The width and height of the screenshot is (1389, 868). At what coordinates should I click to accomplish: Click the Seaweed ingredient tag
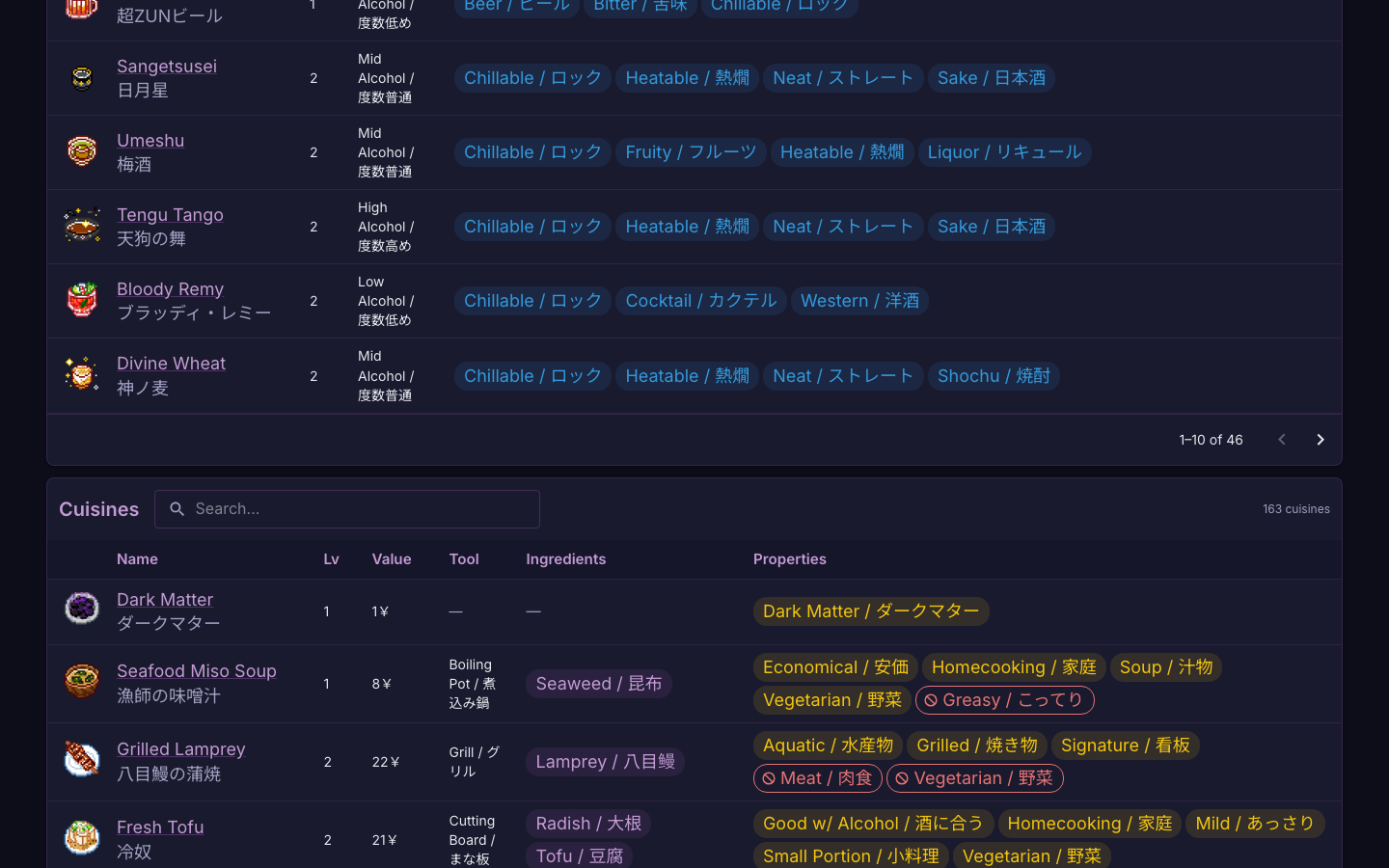pyautogui.click(x=599, y=684)
